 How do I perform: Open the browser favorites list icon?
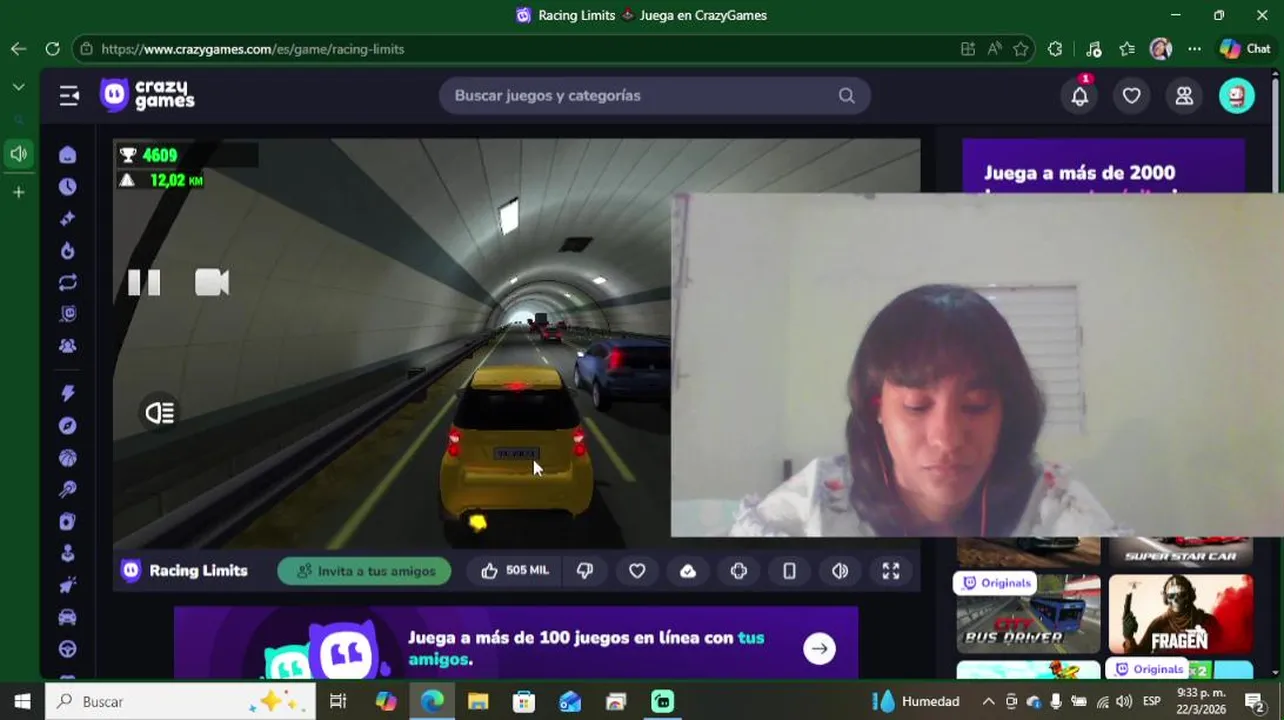click(x=1127, y=49)
